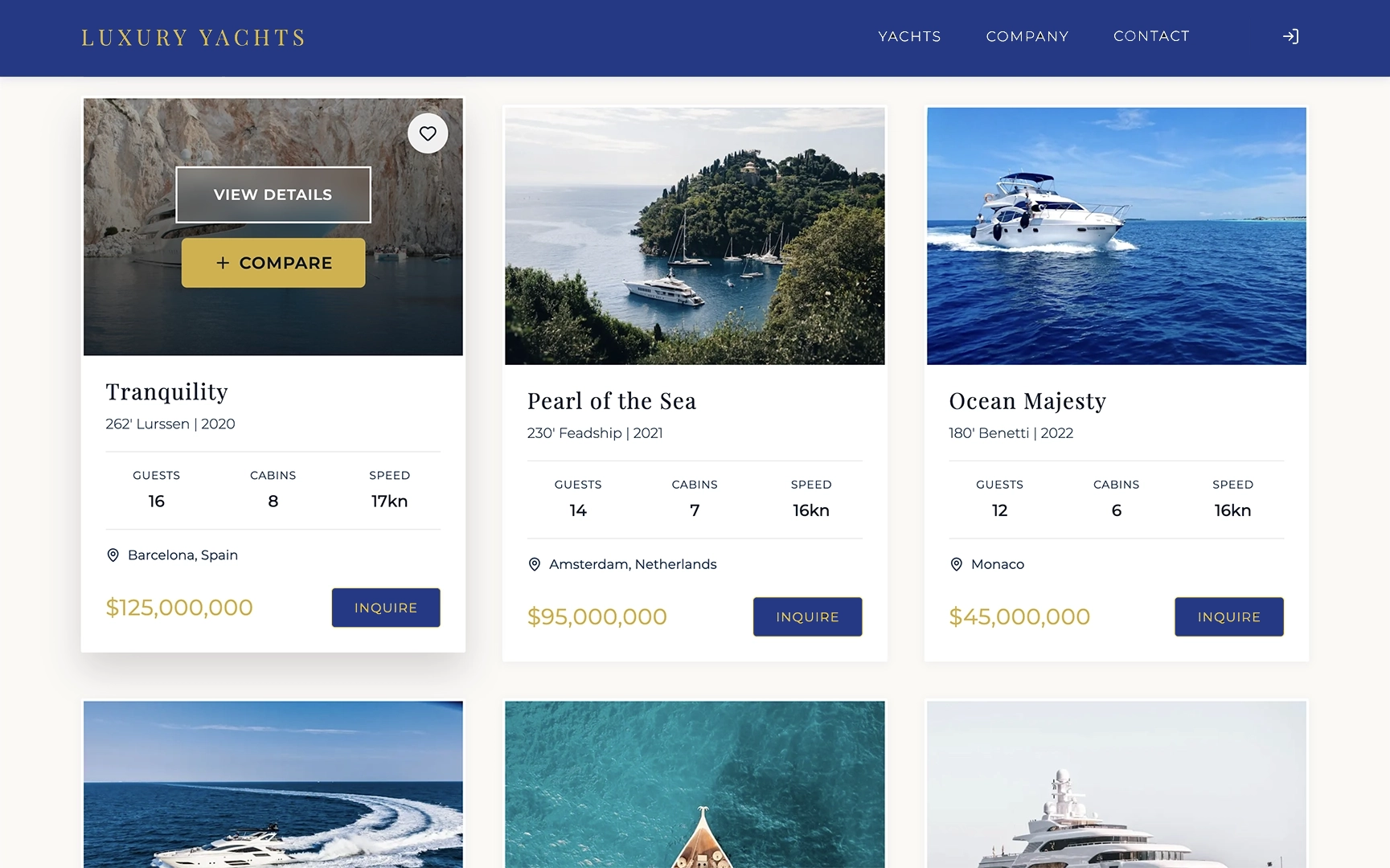Open the teal water sailboat photo
Image resolution: width=1390 pixels, height=868 pixels.
[x=695, y=784]
